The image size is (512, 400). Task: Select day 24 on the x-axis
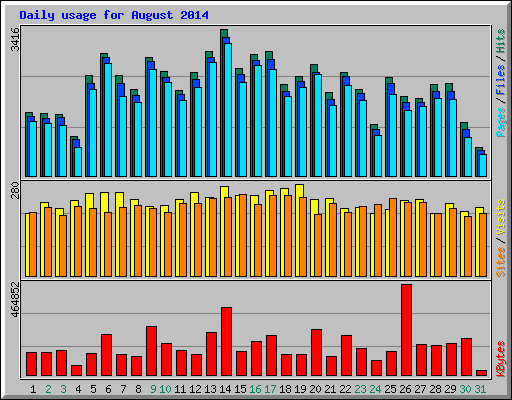click(x=375, y=389)
